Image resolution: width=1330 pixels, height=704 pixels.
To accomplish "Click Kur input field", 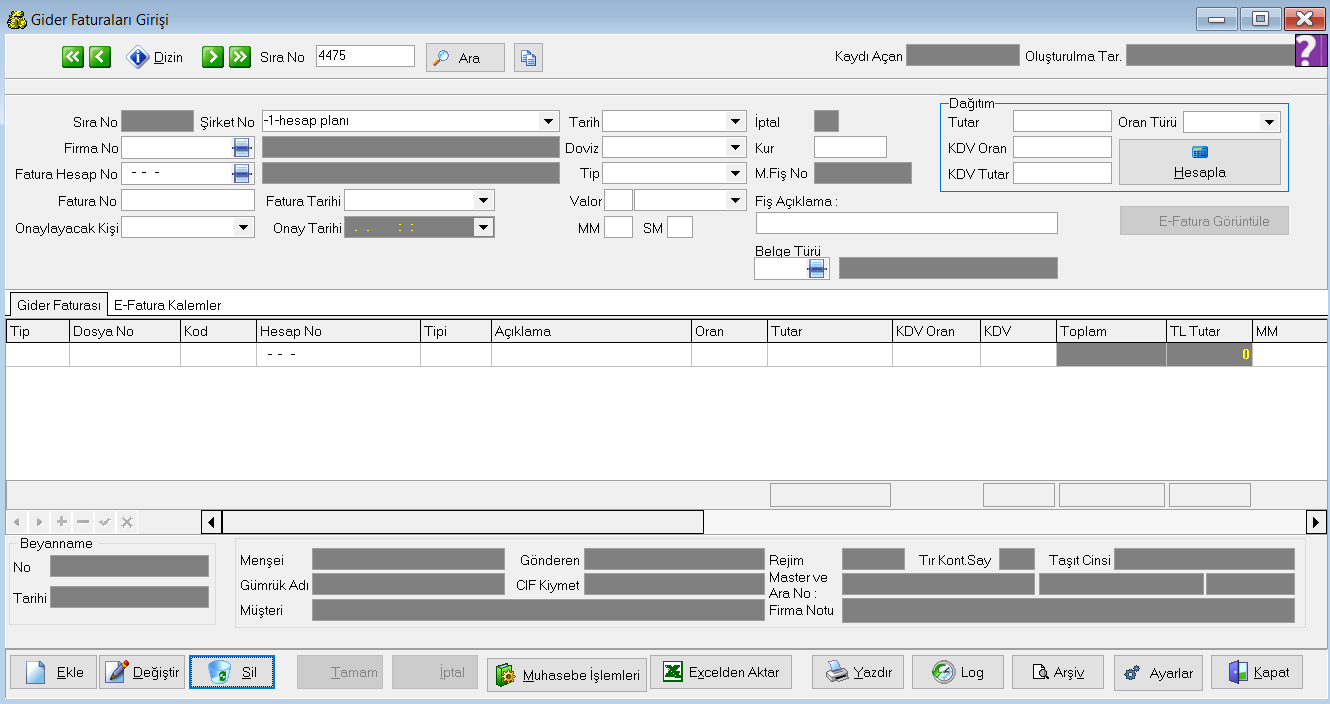I will click(850, 147).
